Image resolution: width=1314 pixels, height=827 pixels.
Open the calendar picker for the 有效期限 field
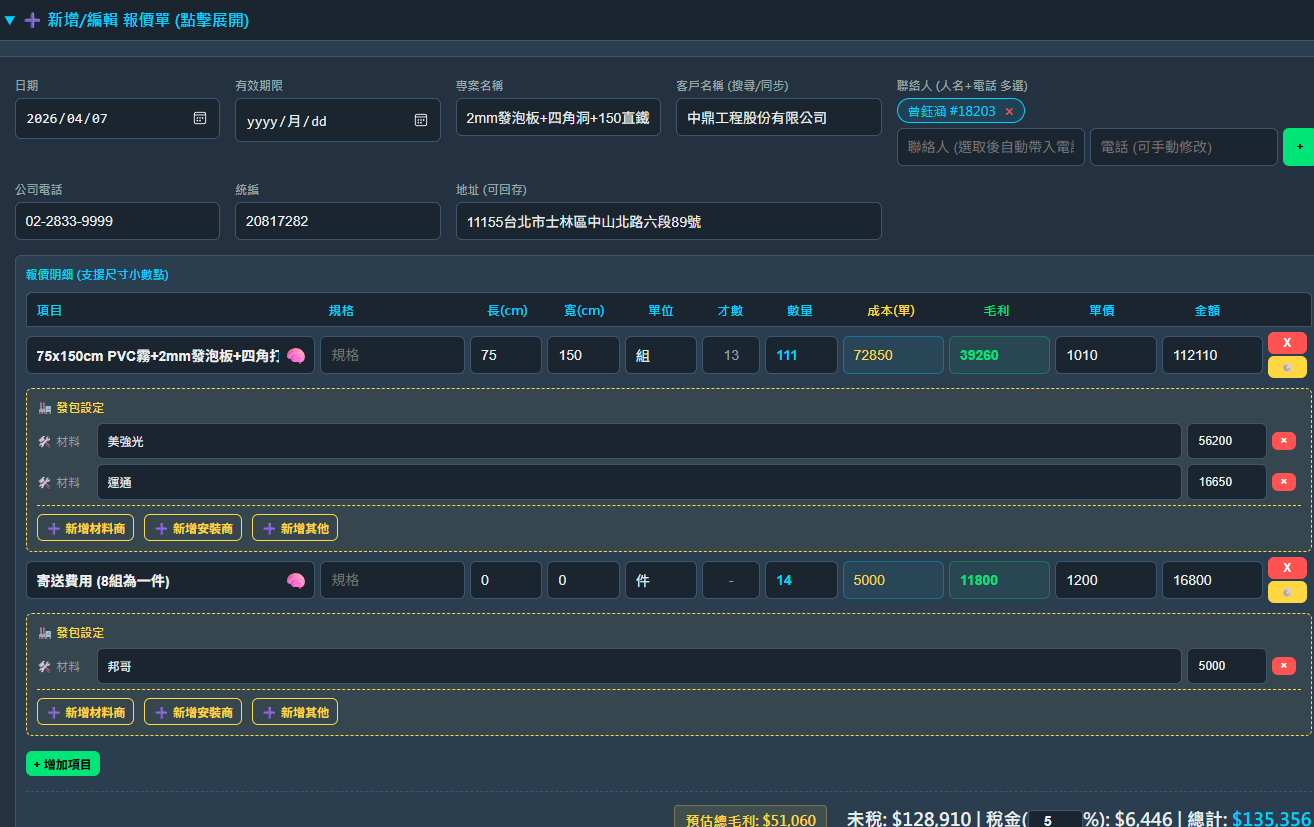(x=421, y=119)
